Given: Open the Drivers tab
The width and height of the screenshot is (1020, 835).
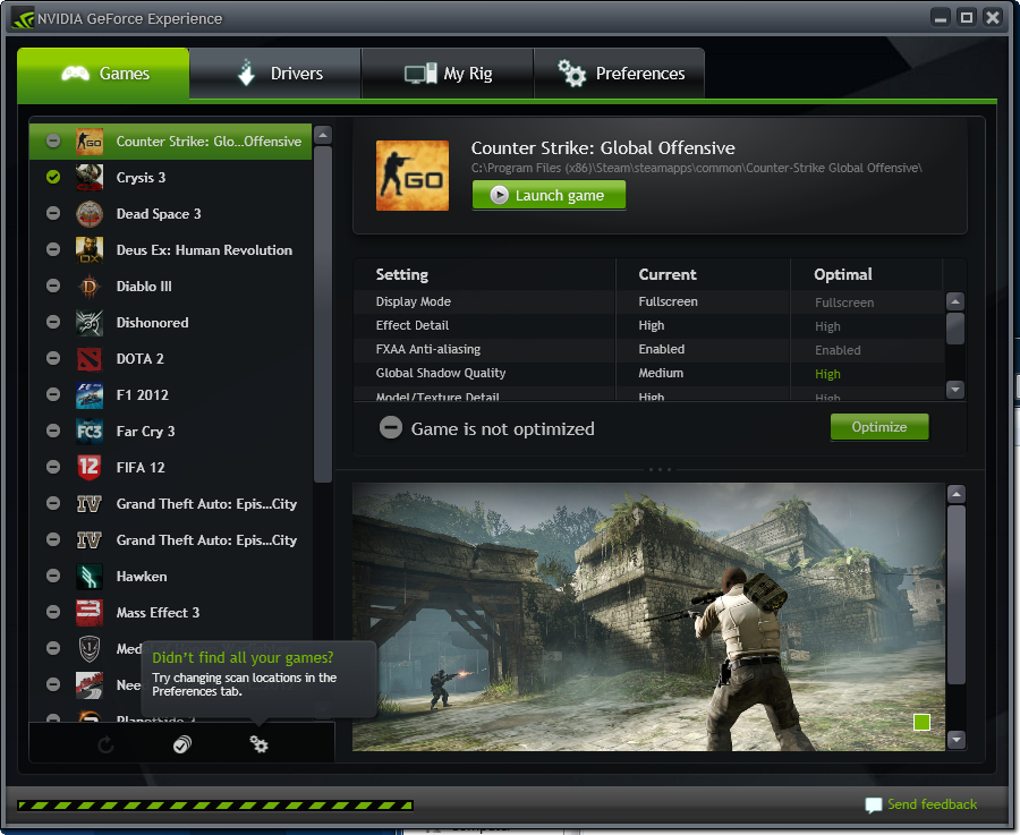Looking at the screenshot, I should (275, 73).
